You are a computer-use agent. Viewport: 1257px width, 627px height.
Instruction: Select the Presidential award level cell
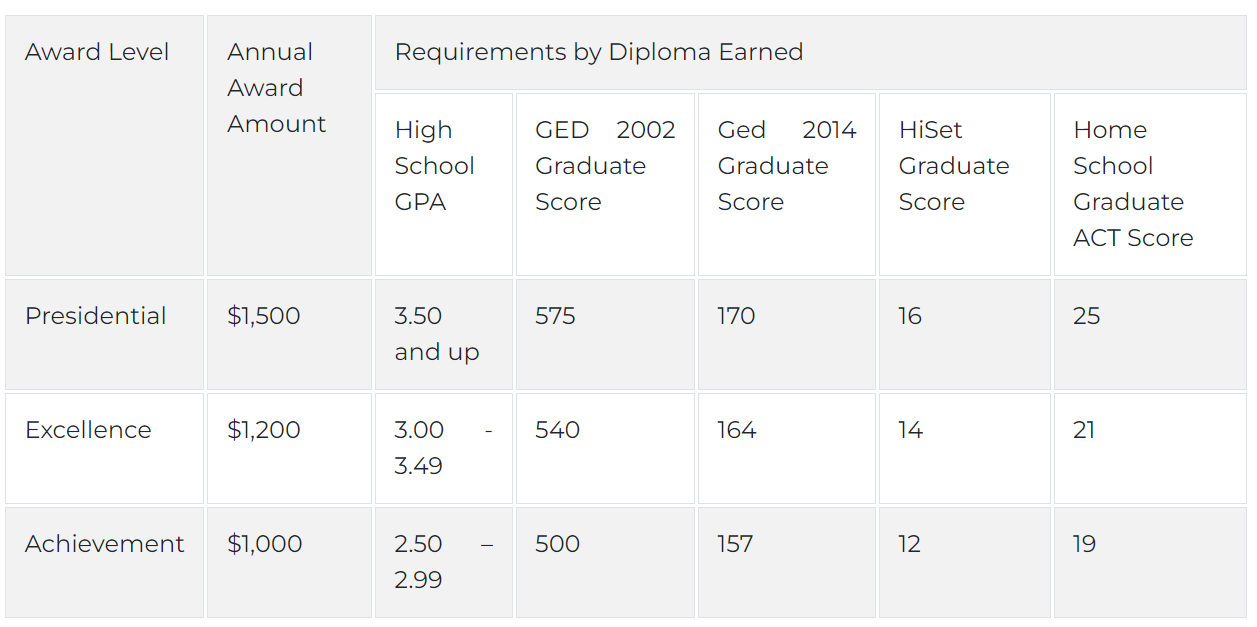[104, 335]
